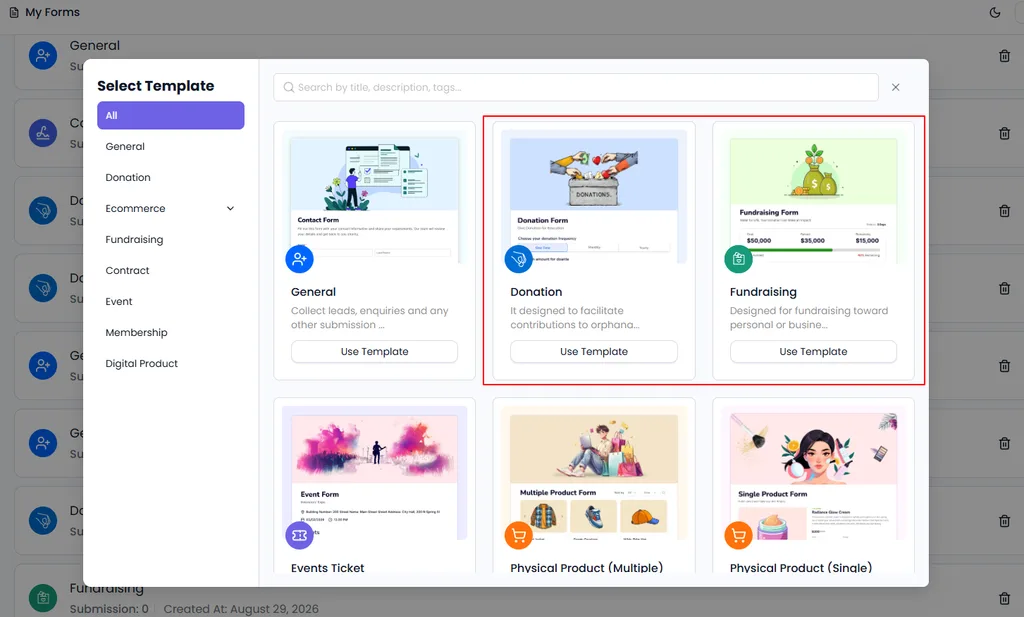Use Template for General card

(374, 351)
